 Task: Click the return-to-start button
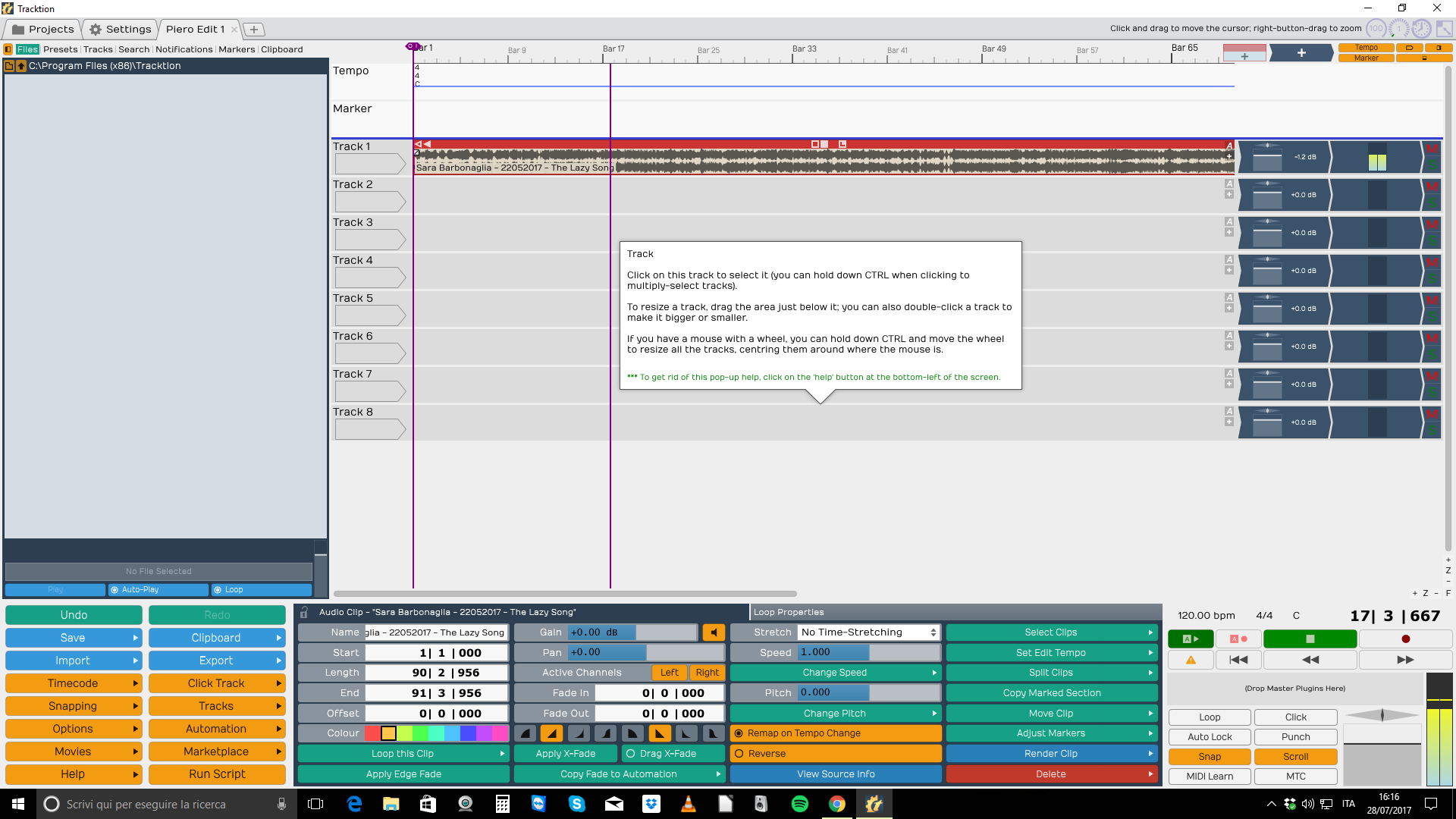[x=1238, y=660]
